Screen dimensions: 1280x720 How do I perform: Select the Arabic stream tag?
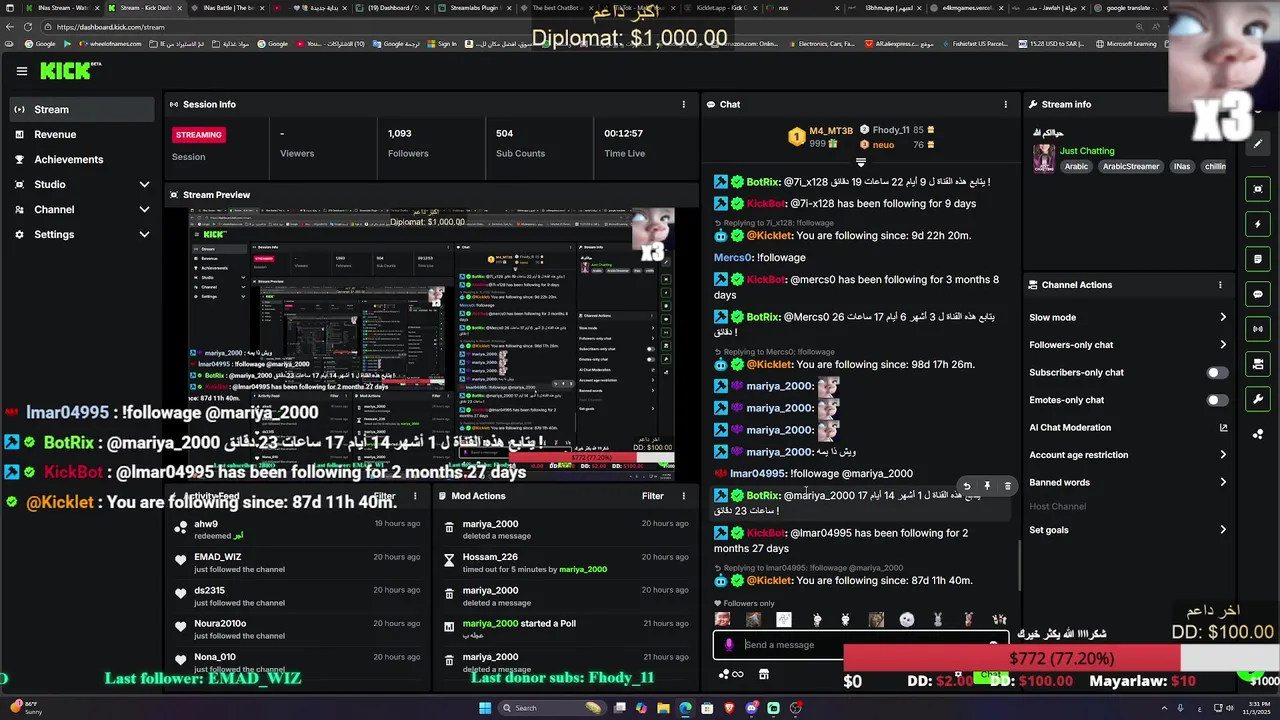[1076, 167]
